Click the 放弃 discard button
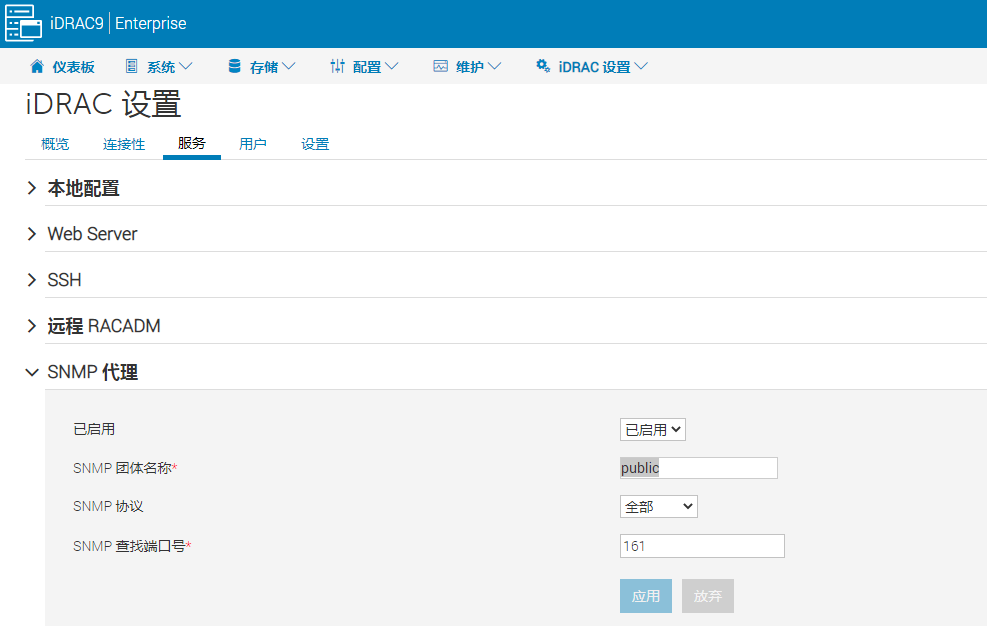 [707, 595]
